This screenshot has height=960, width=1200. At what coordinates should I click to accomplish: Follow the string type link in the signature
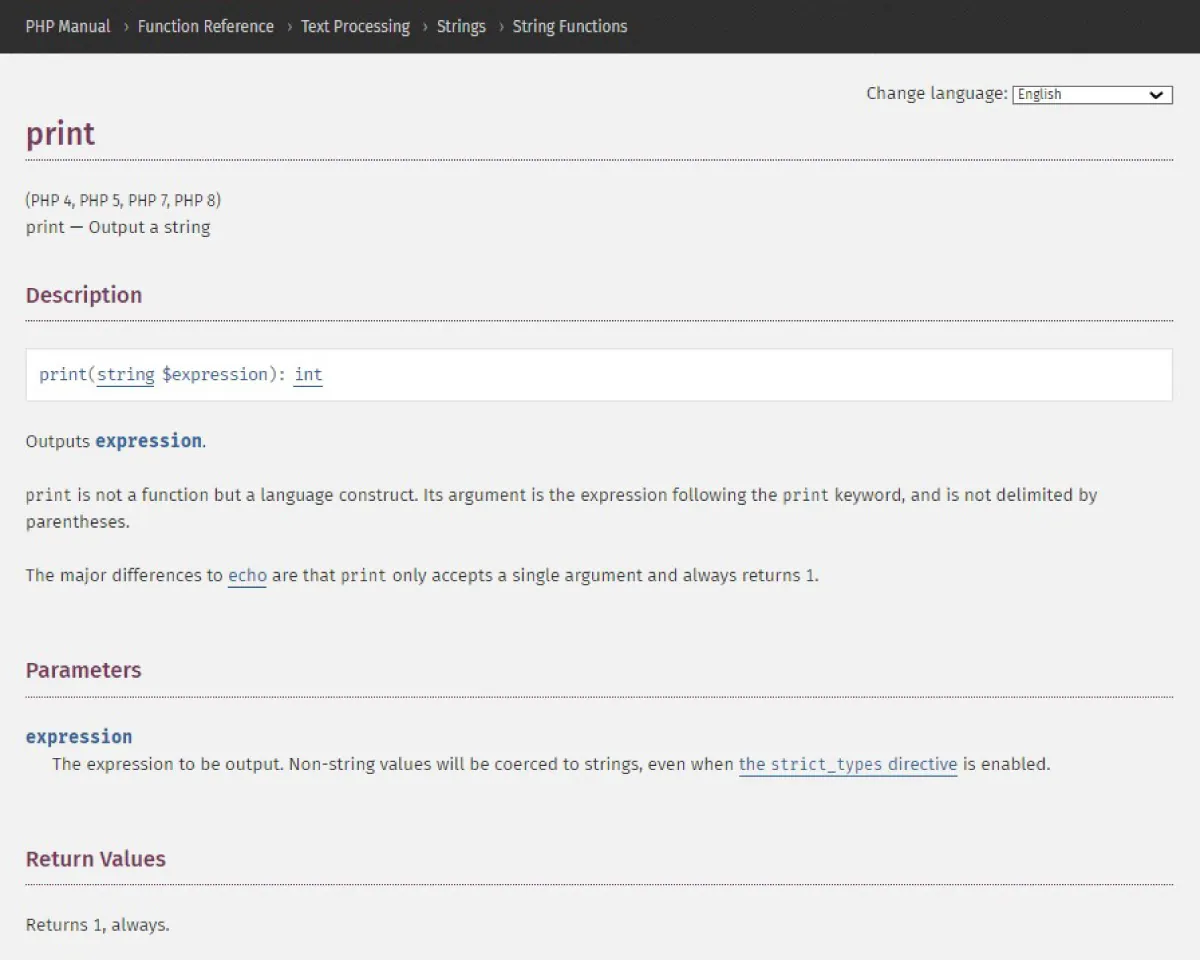click(x=125, y=375)
